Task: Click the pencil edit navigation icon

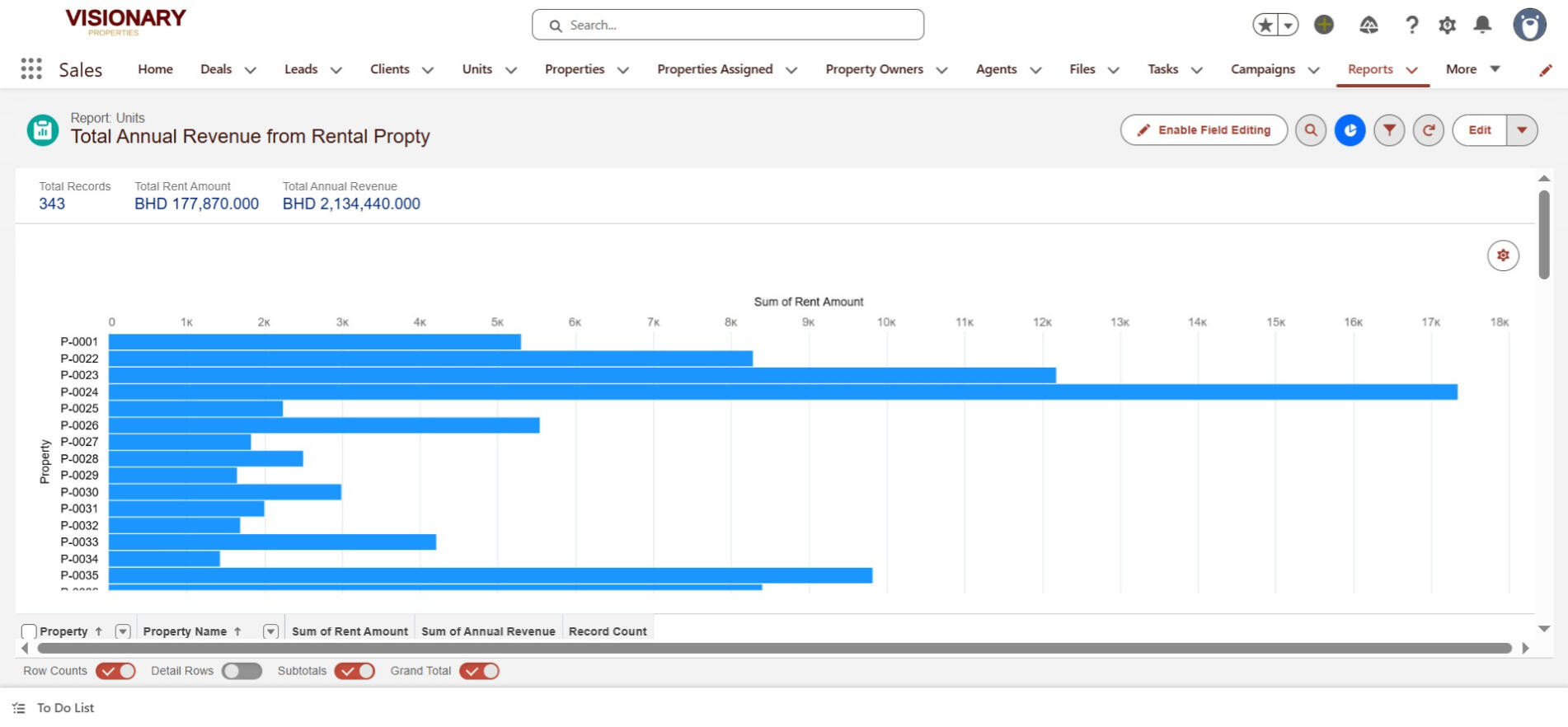Action: tap(1545, 70)
